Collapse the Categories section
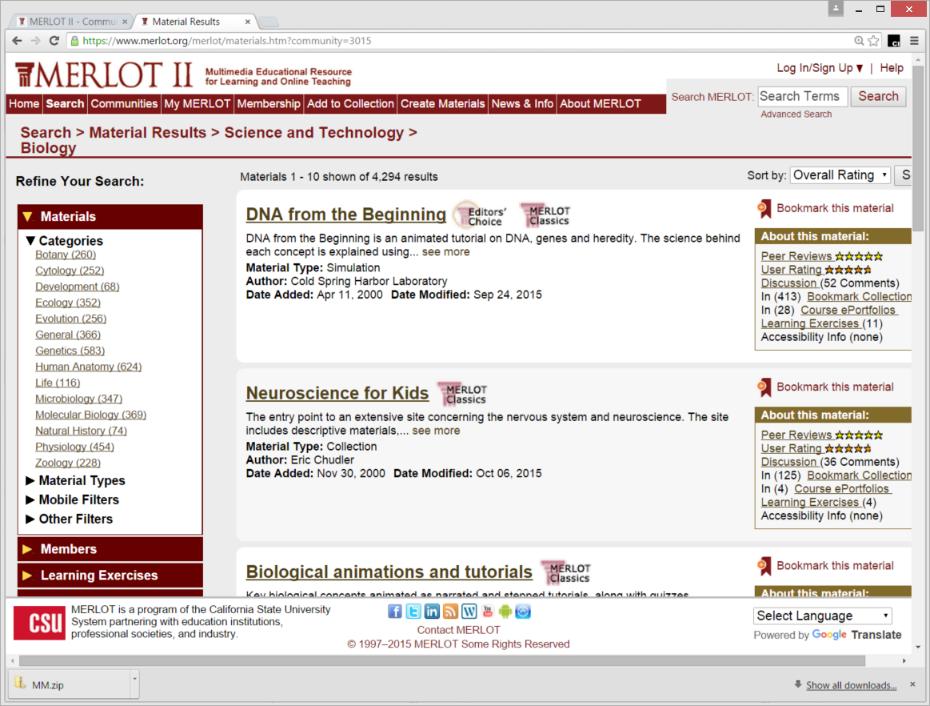This screenshot has height=706, width=930. 30,241
